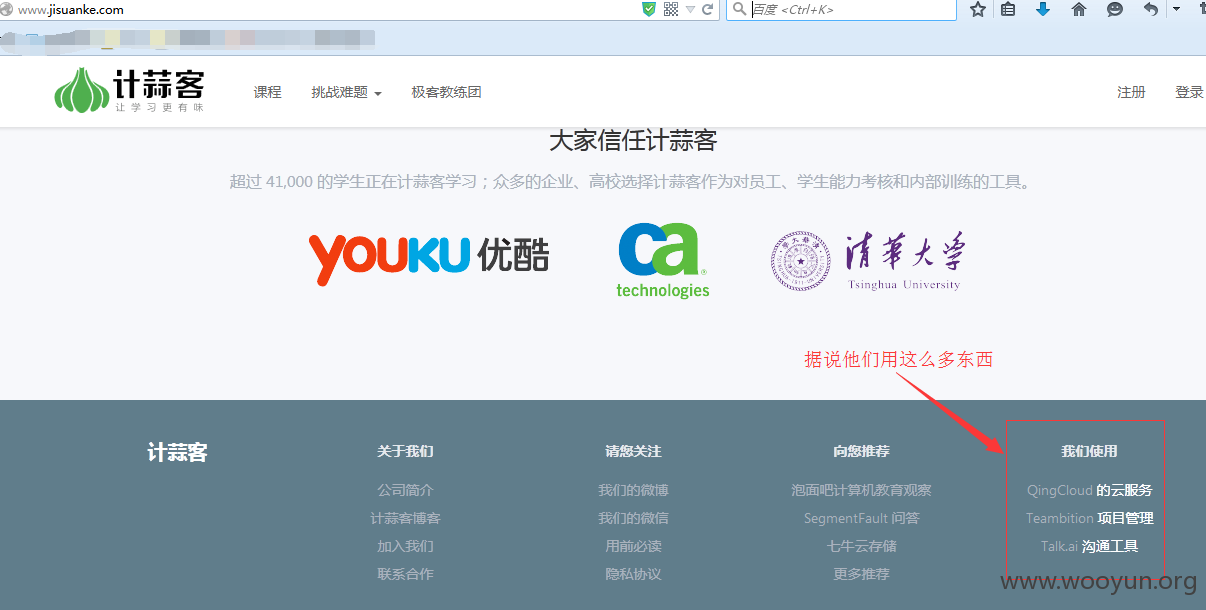Open 更多推荐 footer link
The width and height of the screenshot is (1206, 610).
861,574
